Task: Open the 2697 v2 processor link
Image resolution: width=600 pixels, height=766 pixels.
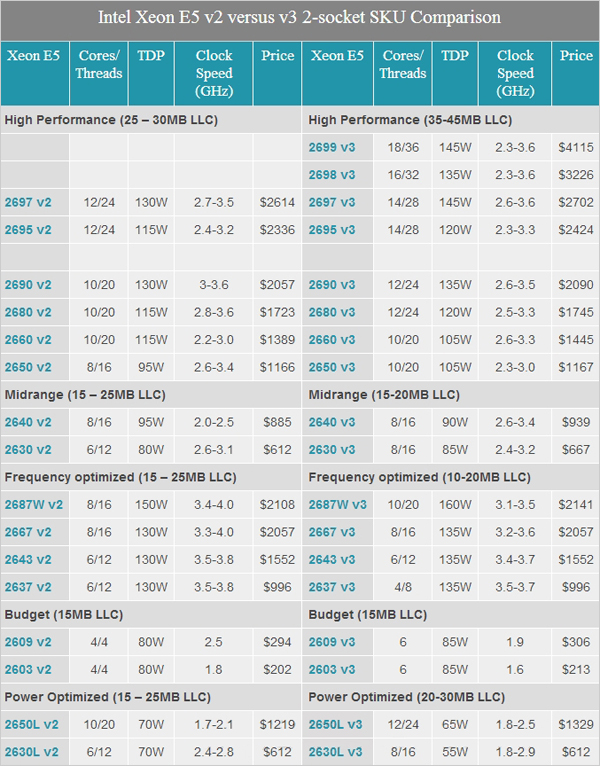Action: (x=28, y=202)
